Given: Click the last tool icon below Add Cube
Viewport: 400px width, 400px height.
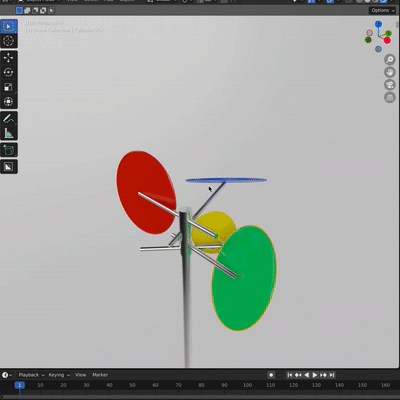Looking at the screenshot, I should coord(8,167).
